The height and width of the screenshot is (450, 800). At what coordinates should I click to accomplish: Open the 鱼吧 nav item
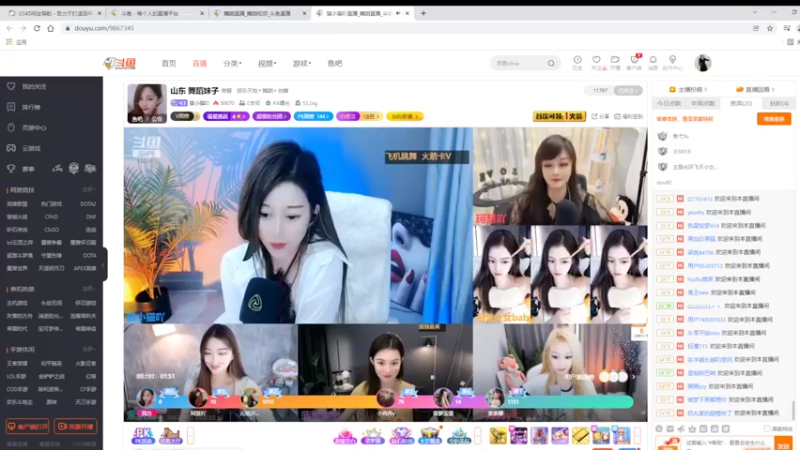335,63
